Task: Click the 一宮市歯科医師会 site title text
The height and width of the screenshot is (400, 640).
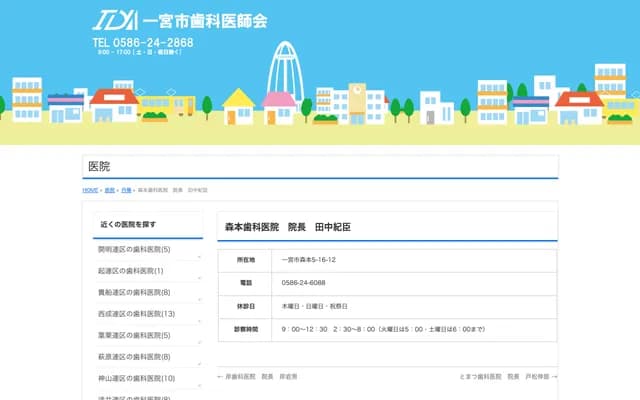Action: tap(205, 21)
